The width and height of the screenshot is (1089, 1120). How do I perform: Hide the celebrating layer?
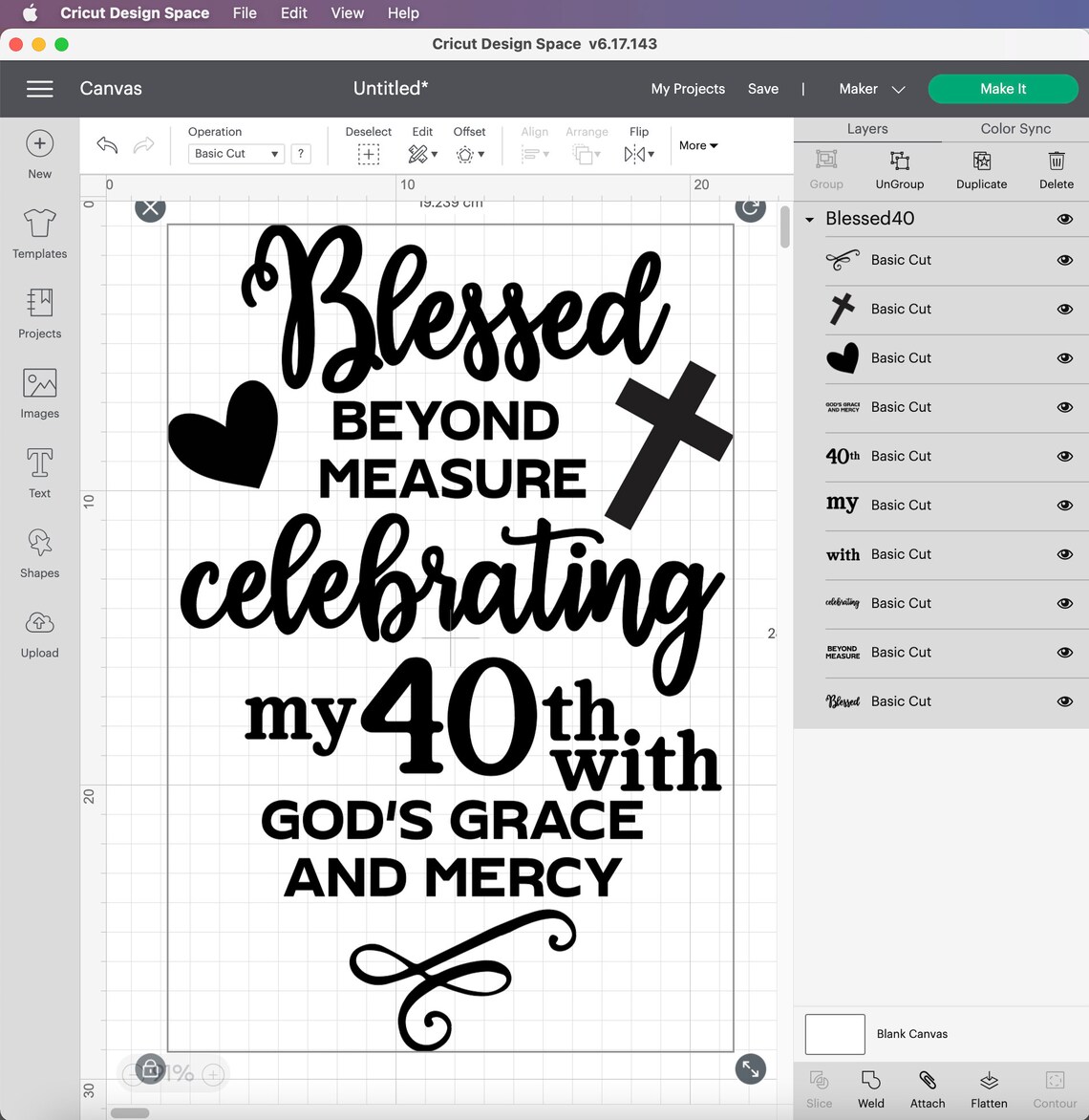[x=1064, y=604]
